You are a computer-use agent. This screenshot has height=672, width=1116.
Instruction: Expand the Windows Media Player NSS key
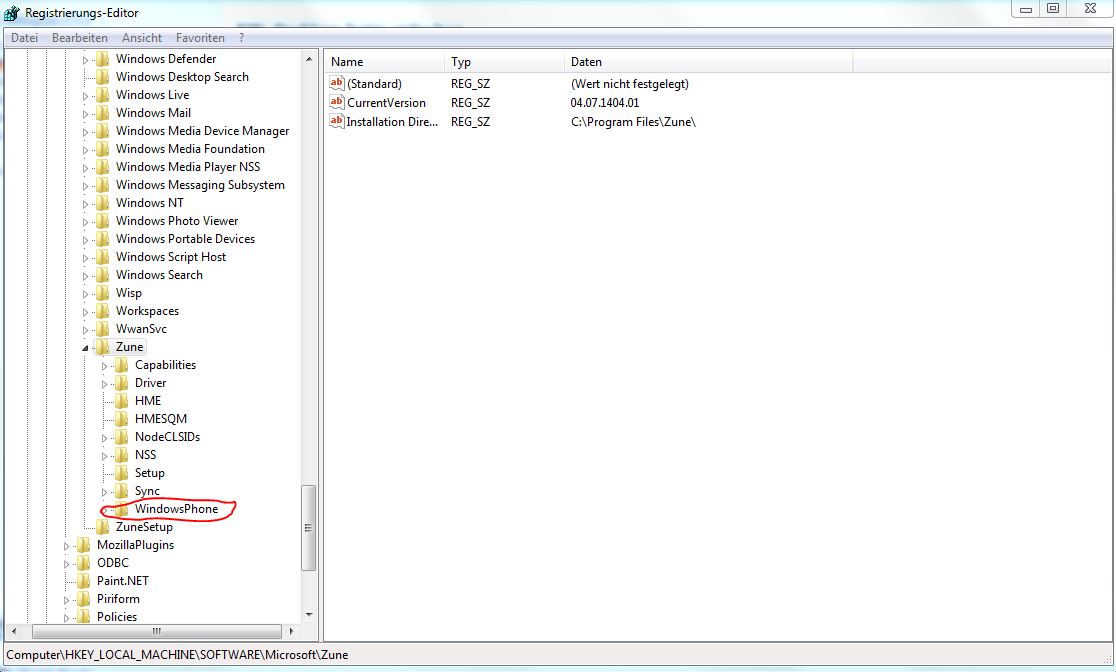85,168
